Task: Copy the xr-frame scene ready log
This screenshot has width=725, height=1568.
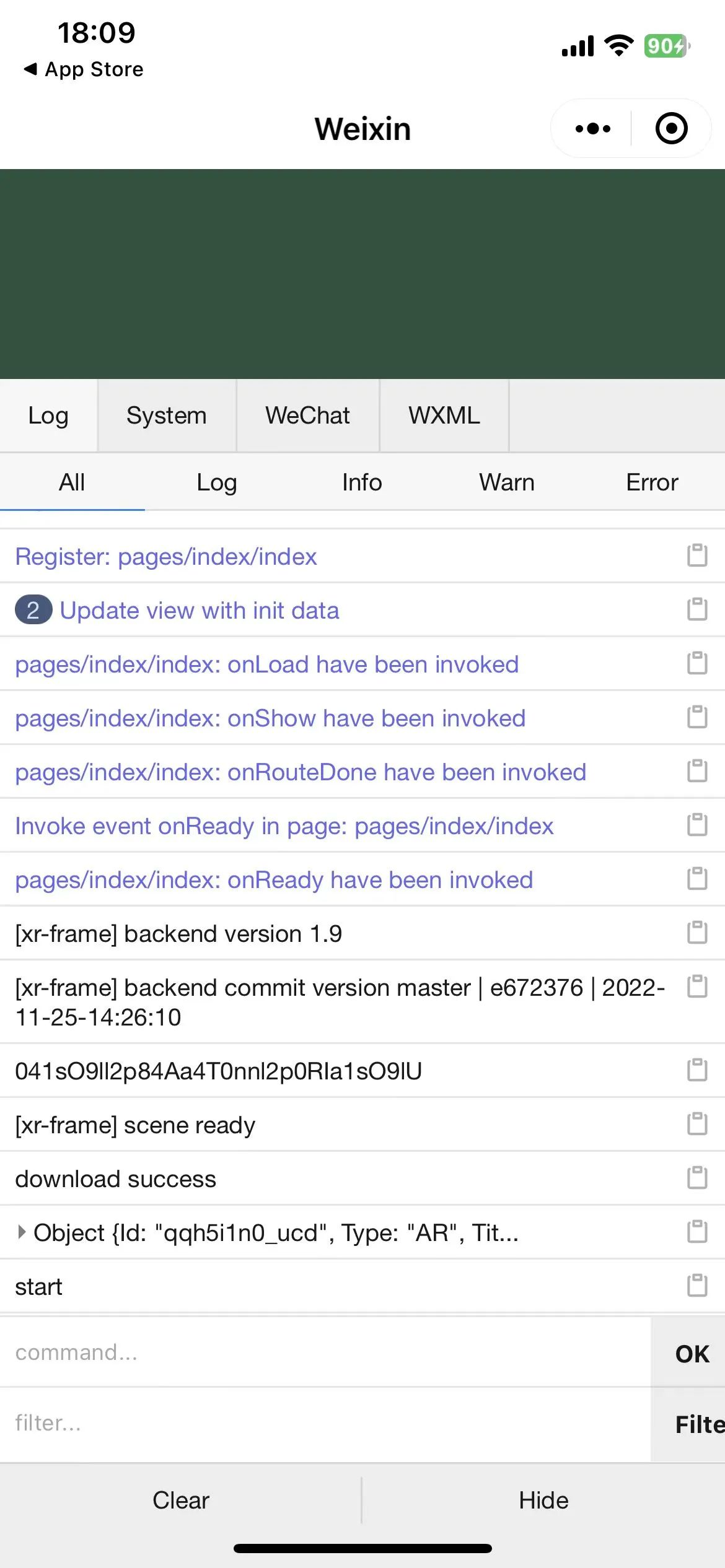Action: click(x=697, y=1124)
